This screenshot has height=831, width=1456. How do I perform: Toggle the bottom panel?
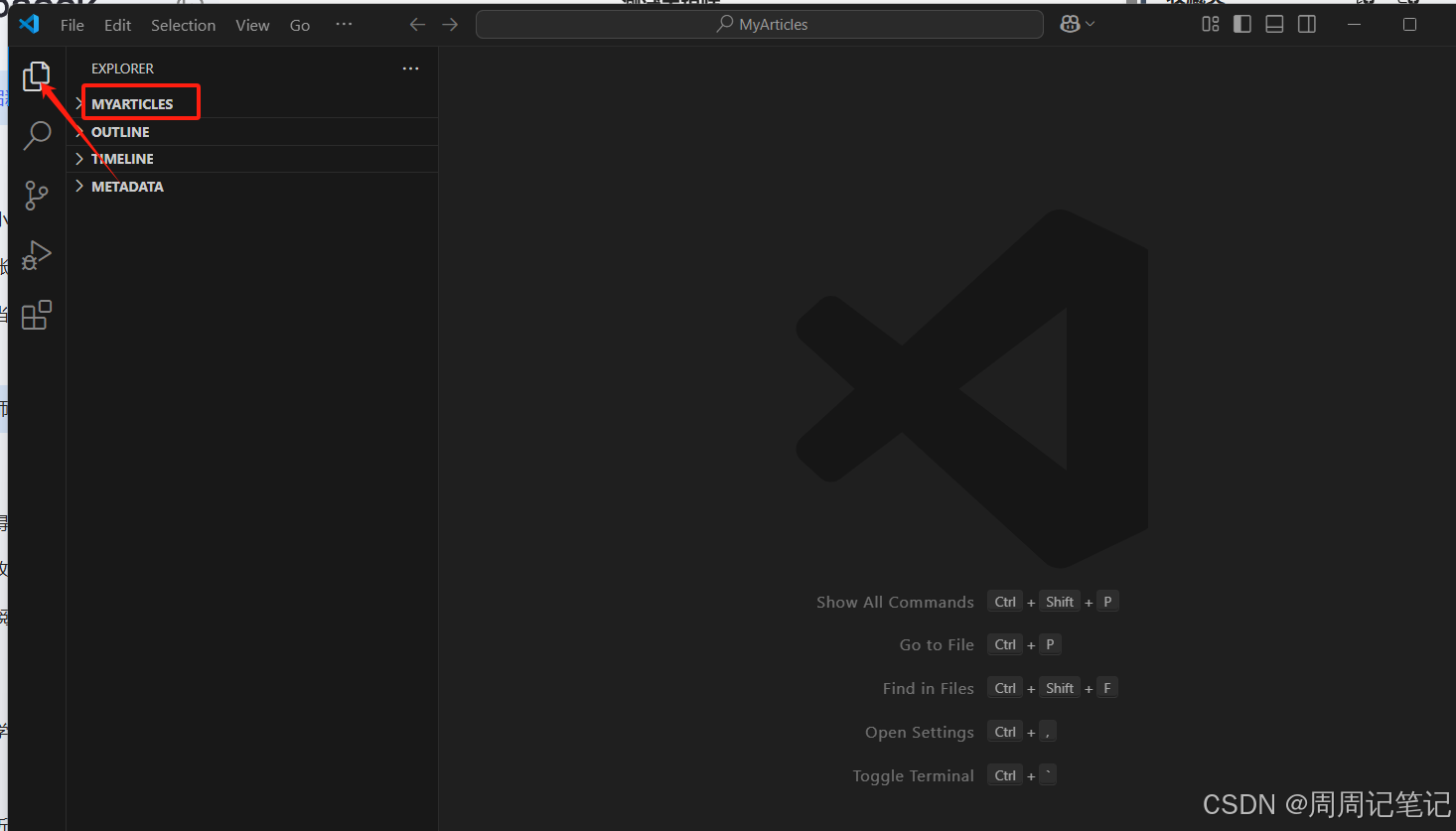1274,24
